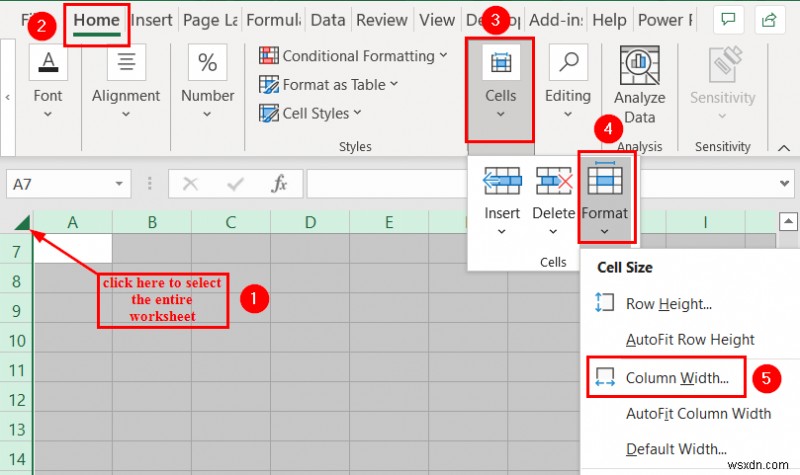Select column I header
The width and height of the screenshot is (800, 475).
(x=706, y=222)
